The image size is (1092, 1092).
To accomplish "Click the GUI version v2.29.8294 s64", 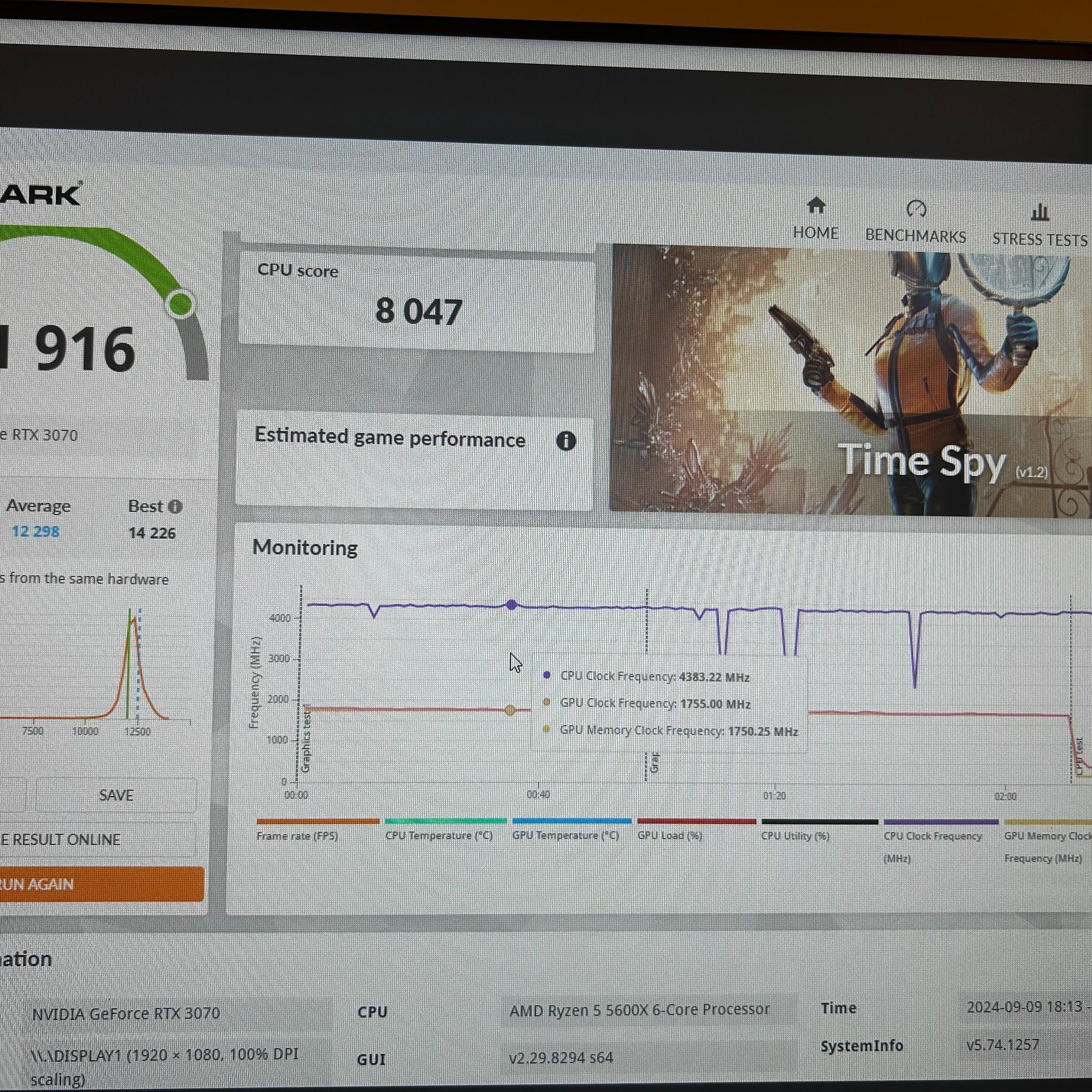I will (x=561, y=1057).
